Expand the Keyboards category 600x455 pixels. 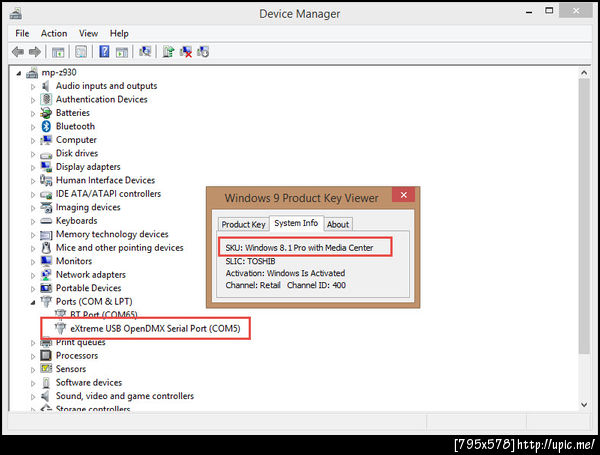pos(33,222)
